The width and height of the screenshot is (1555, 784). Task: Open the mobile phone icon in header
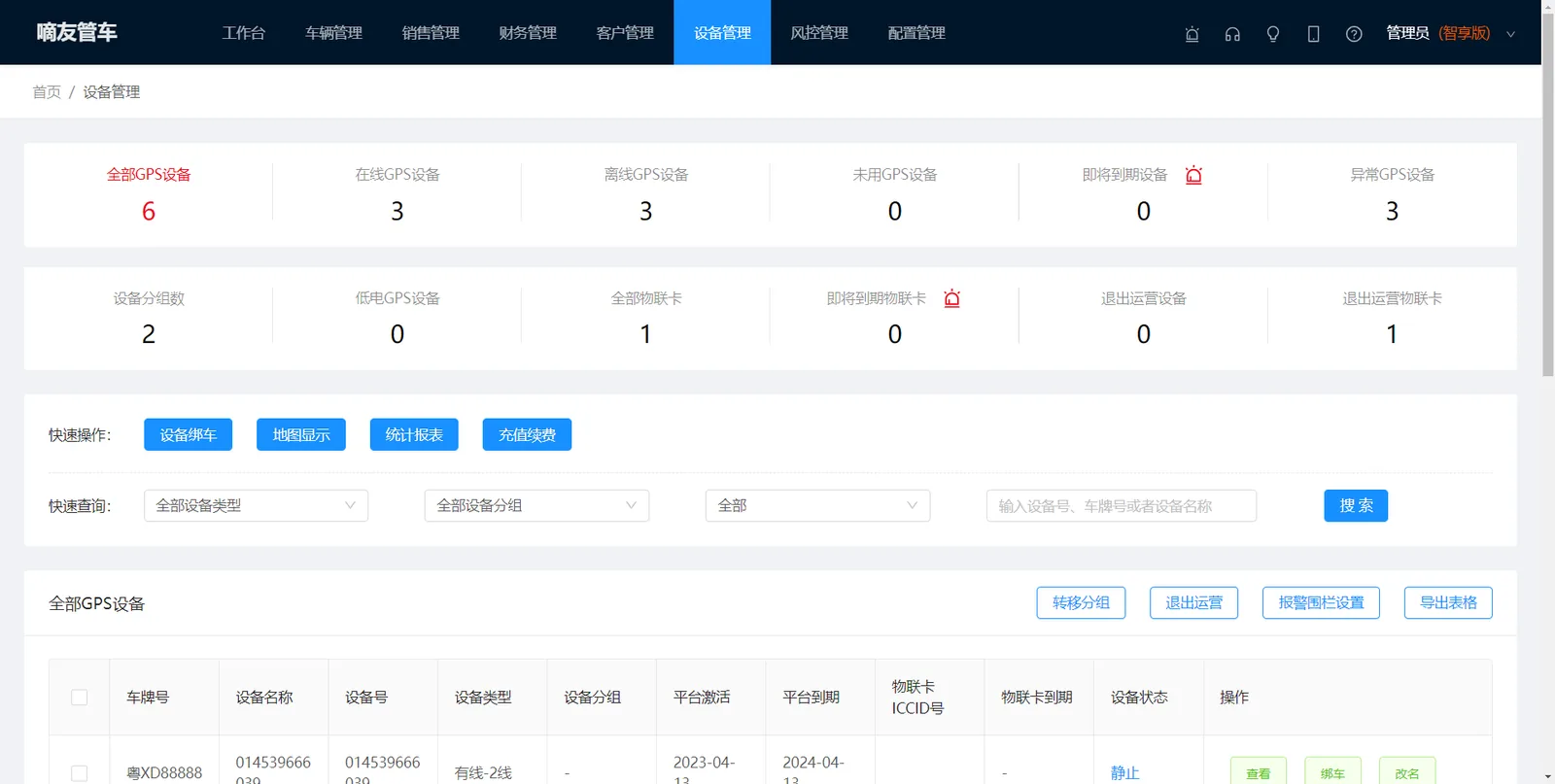[x=1313, y=34]
